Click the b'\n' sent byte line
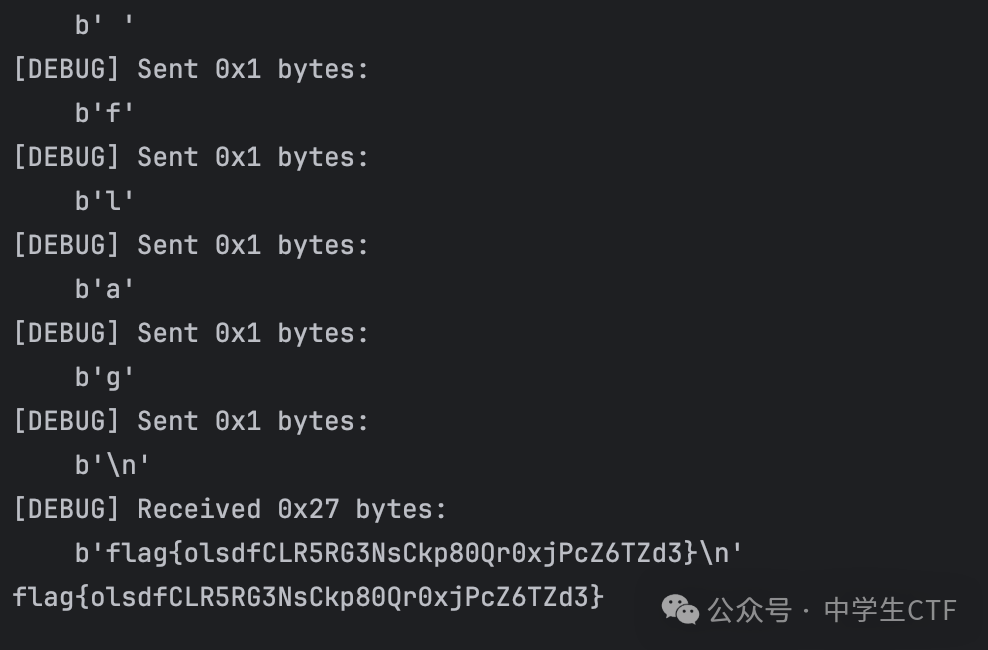988x650 pixels. point(112,465)
